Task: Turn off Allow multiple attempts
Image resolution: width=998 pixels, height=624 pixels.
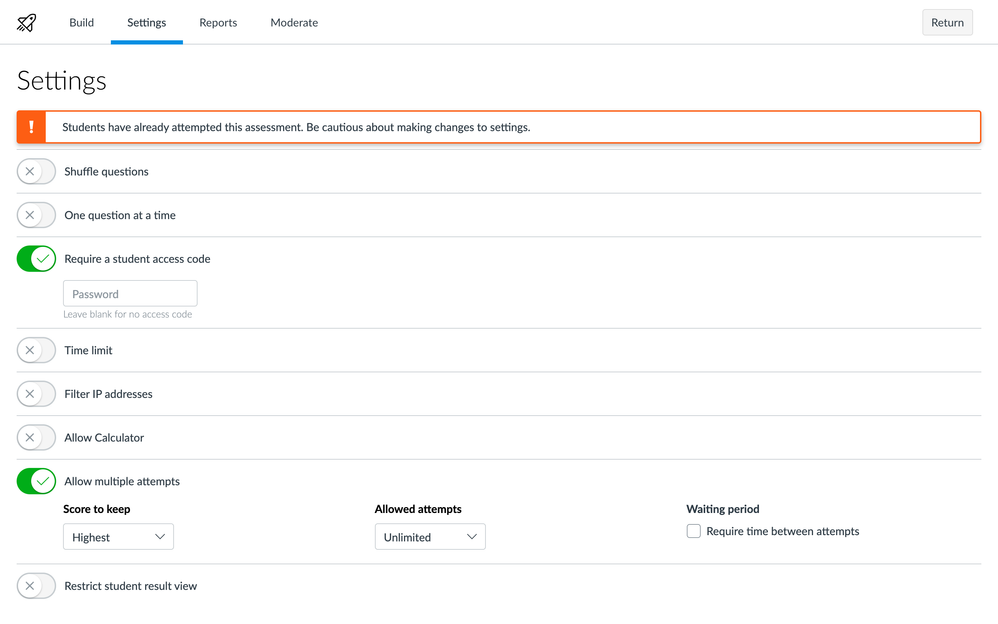Action: (36, 482)
